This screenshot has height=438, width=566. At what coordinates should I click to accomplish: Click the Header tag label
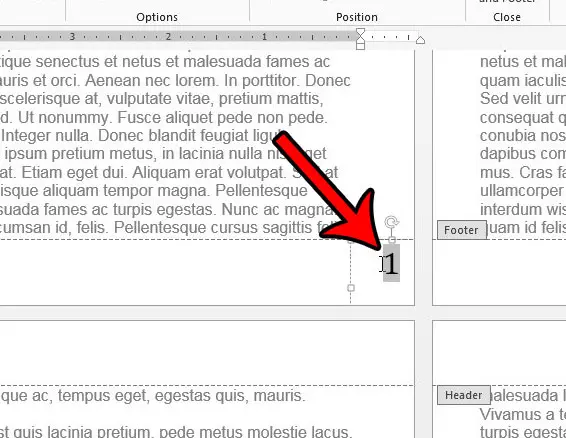coord(464,395)
